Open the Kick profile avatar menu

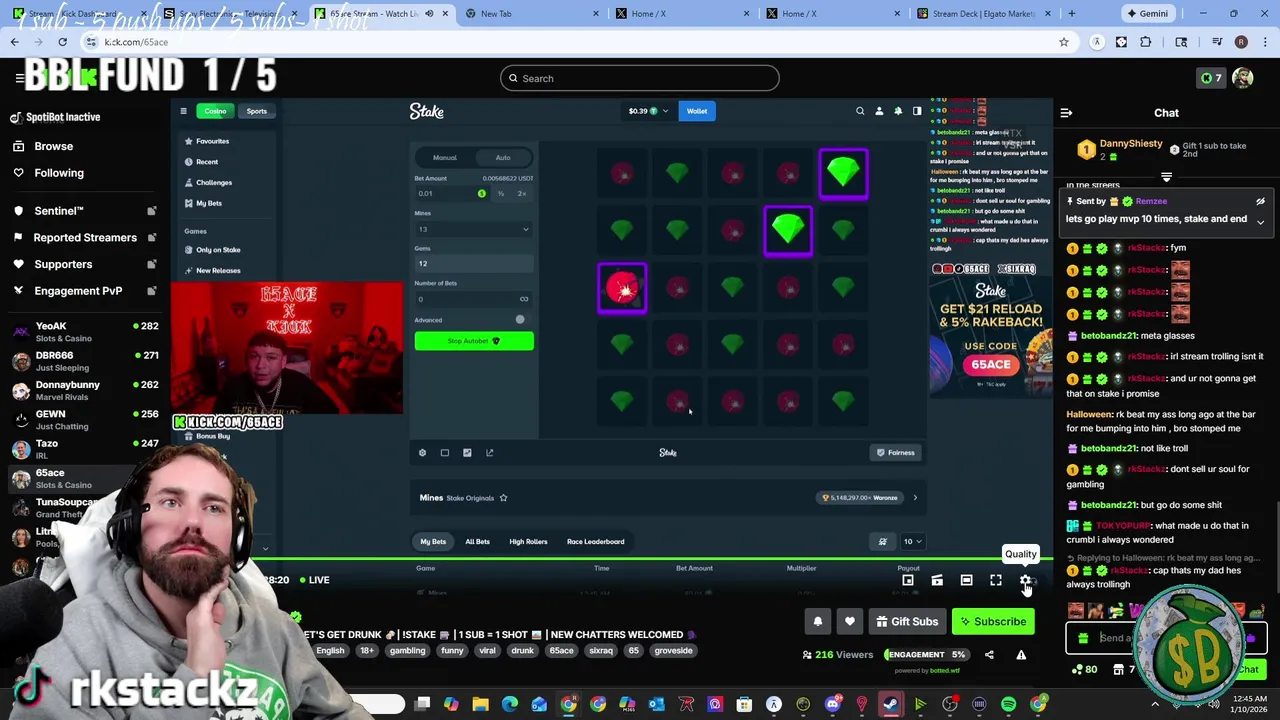[x=1243, y=78]
